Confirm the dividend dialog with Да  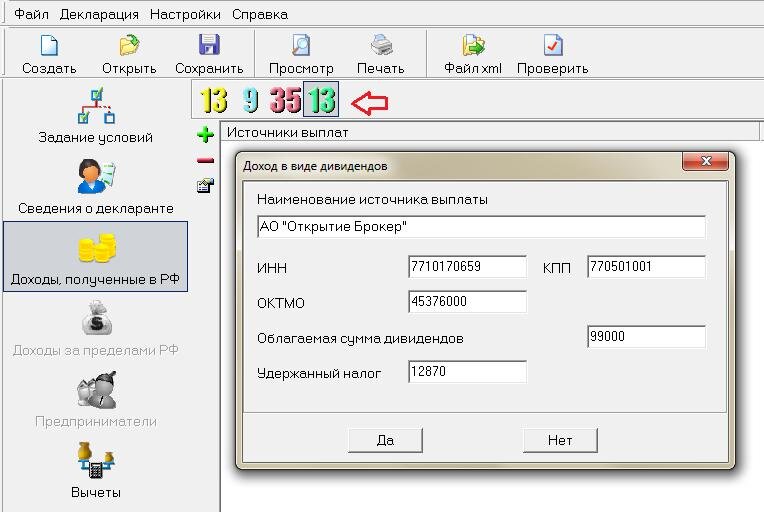coord(385,440)
